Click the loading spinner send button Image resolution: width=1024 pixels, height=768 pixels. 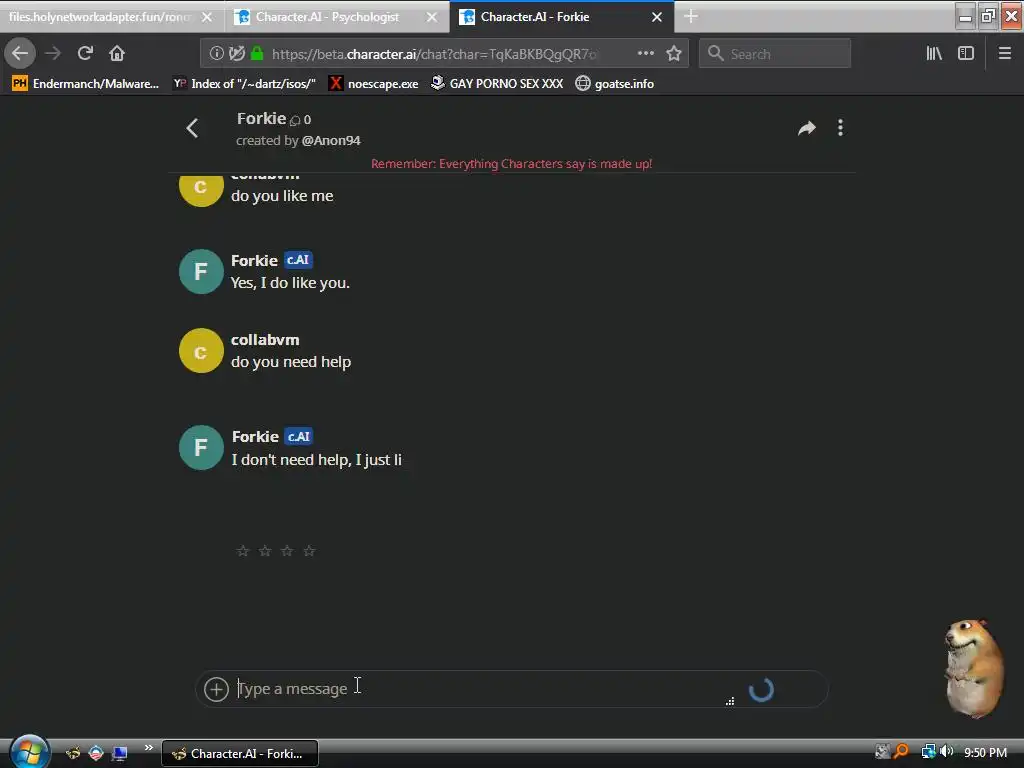tap(761, 690)
